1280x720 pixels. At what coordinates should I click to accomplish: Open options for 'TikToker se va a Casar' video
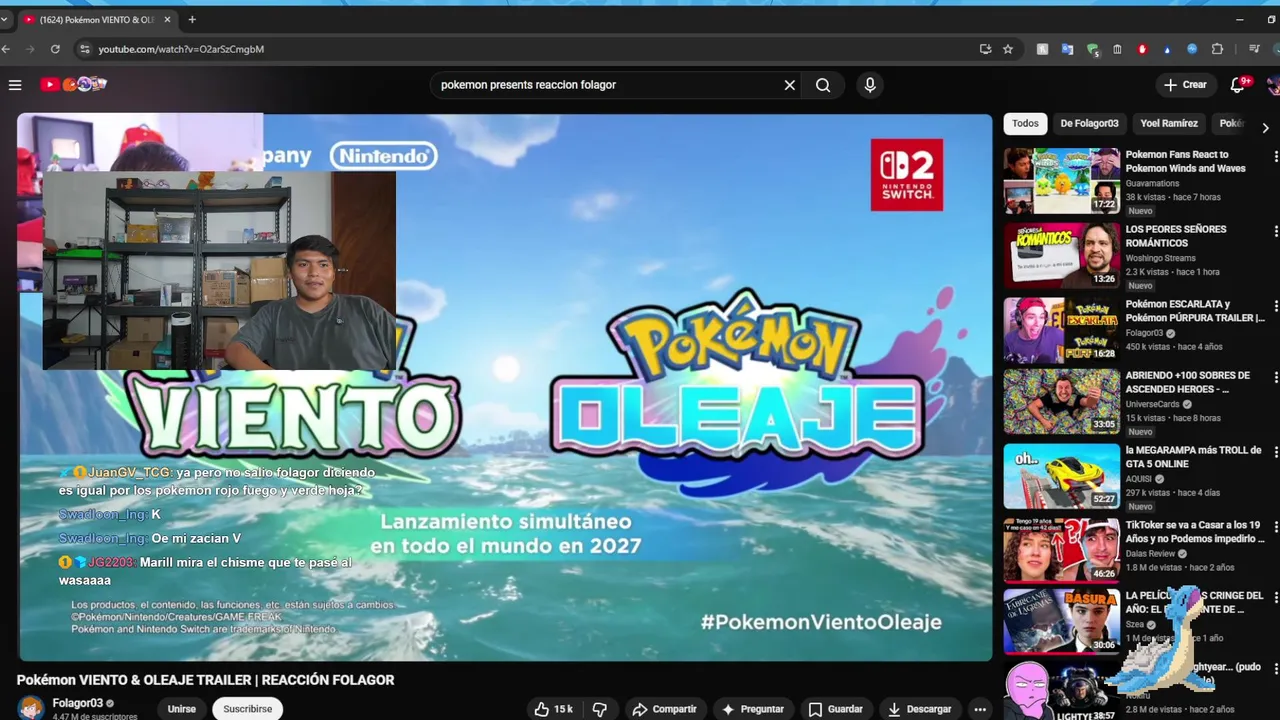(1275, 527)
